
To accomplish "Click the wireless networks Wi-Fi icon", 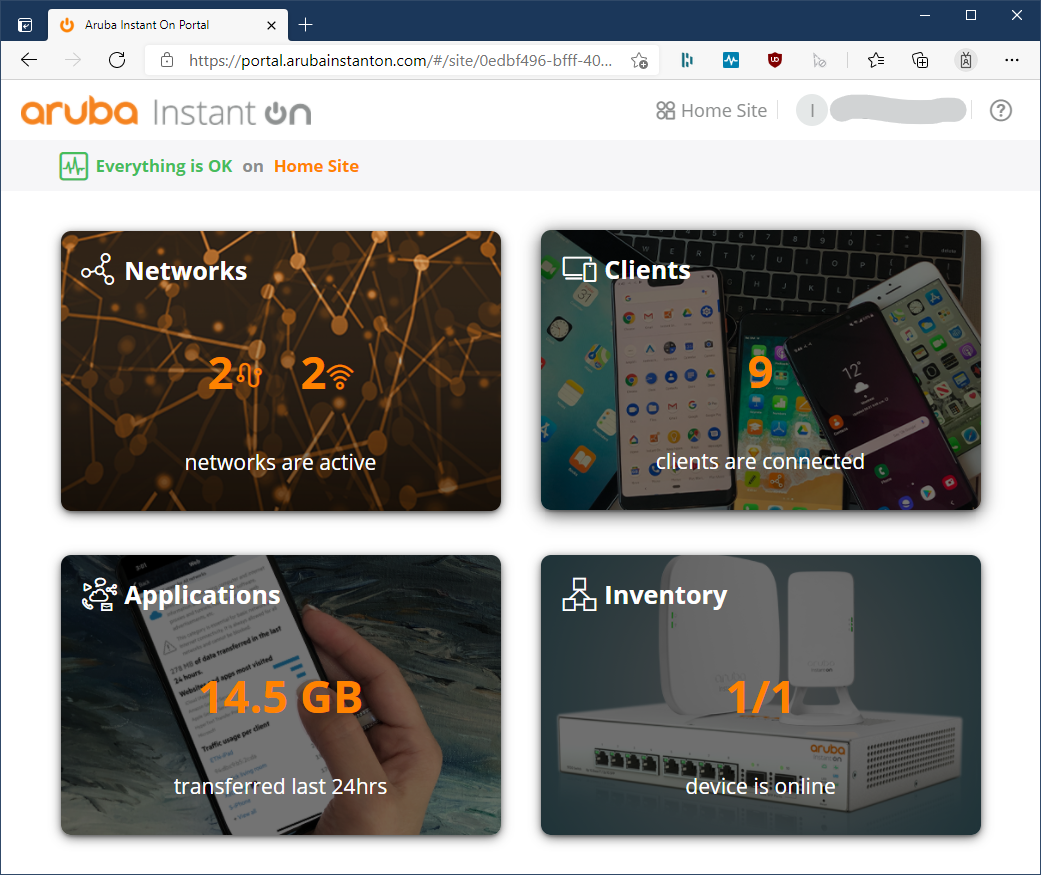I will coord(341,376).
